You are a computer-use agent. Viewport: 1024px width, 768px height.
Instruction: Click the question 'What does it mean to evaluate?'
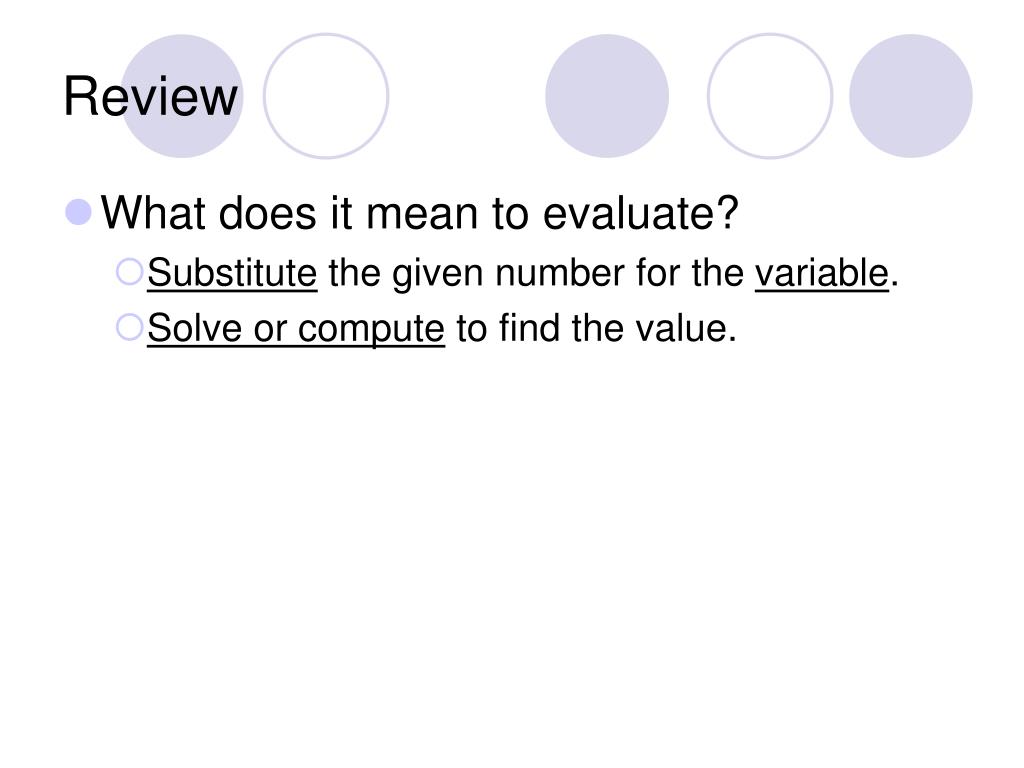(x=419, y=213)
